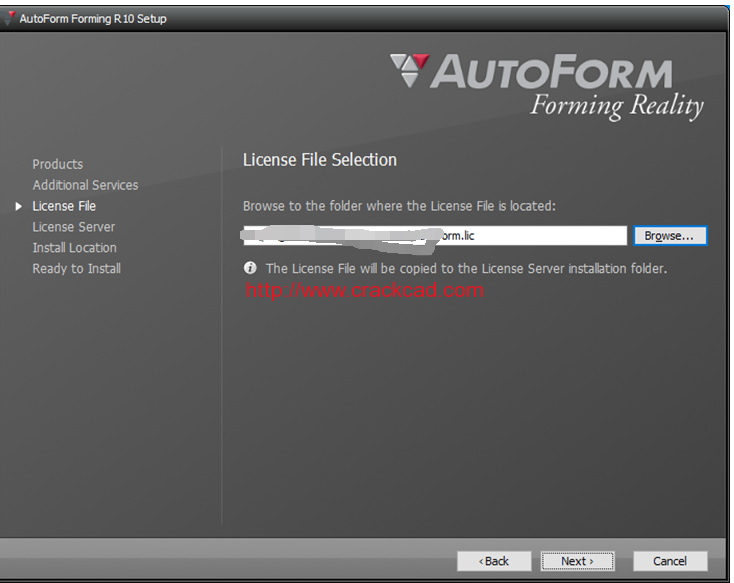Click 'The License File will be copied' note
Viewport: 734px width, 583px height.
tap(466, 268)
